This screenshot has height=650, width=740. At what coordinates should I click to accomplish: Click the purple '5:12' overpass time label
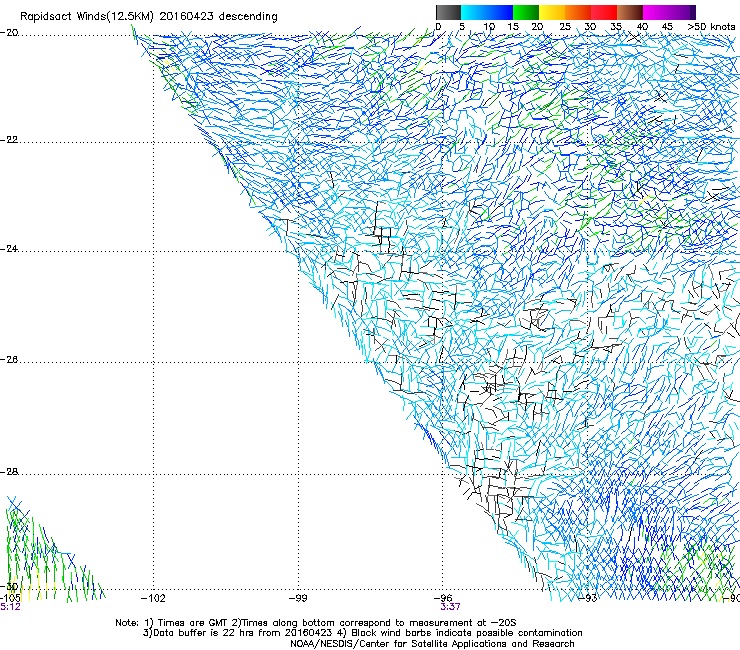click(10, 607)
